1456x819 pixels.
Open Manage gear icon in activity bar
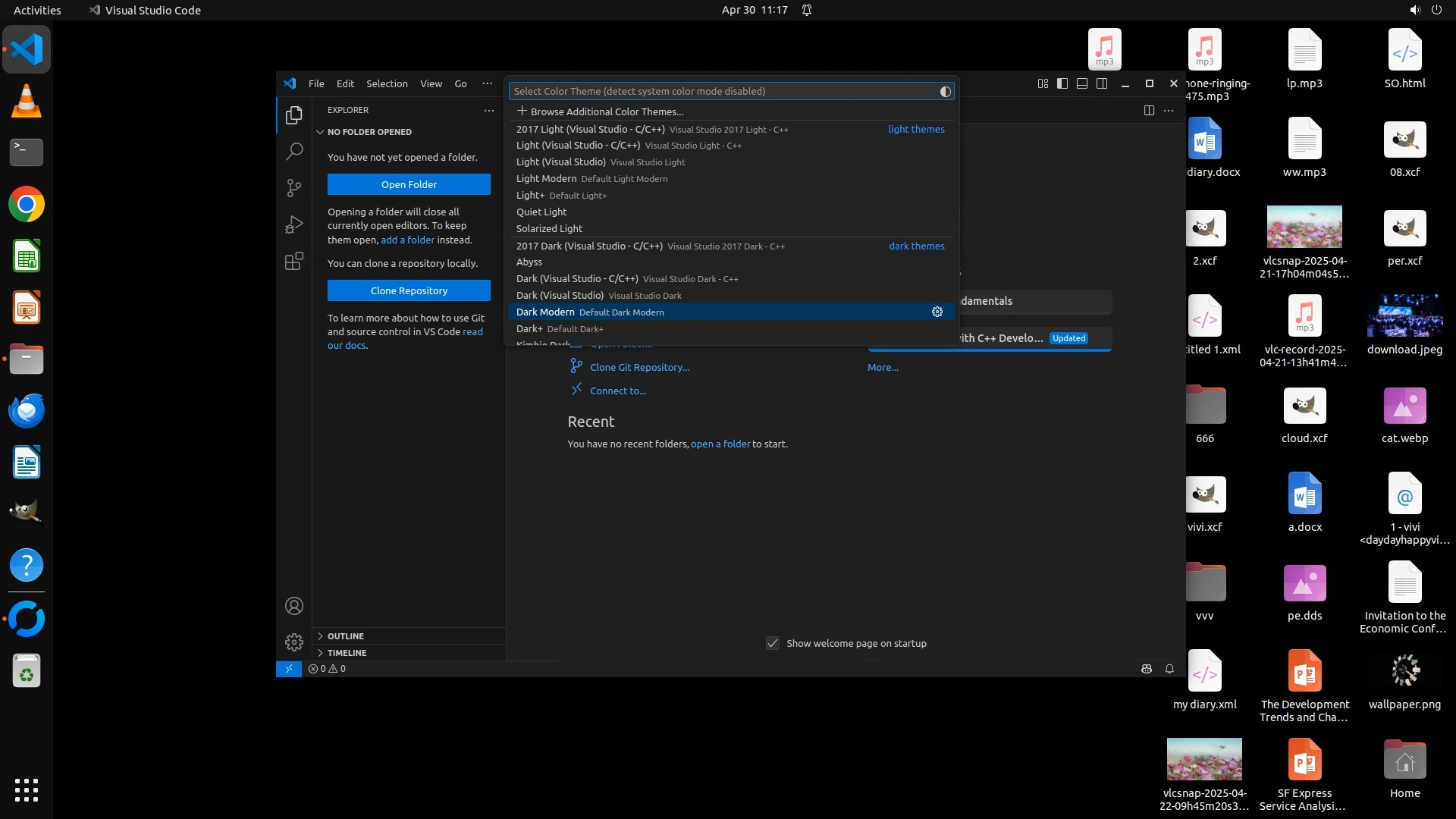click(x=294, y=642)
